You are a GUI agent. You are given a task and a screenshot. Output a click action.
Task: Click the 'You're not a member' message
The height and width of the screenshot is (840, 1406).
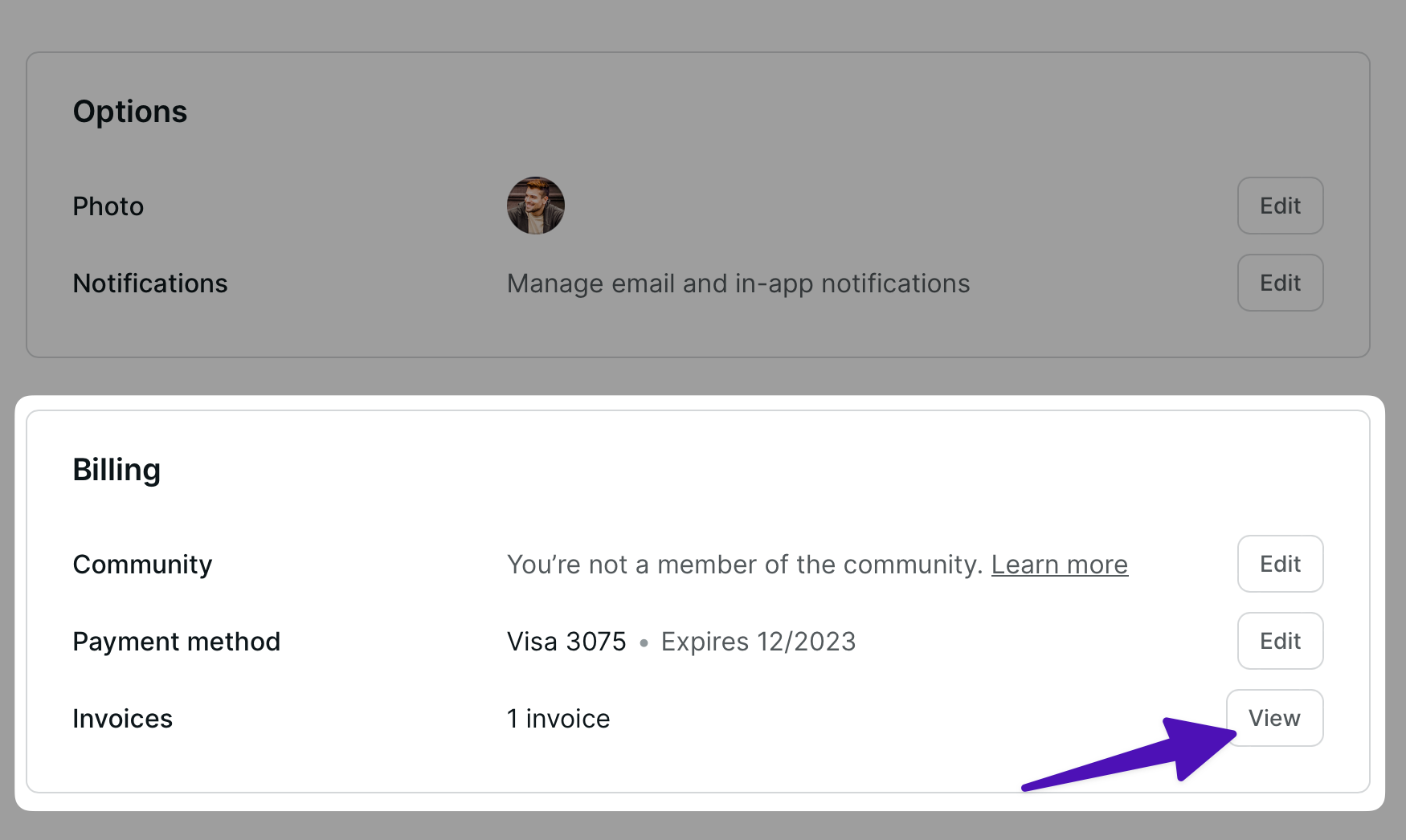click(x=744, y=565)
